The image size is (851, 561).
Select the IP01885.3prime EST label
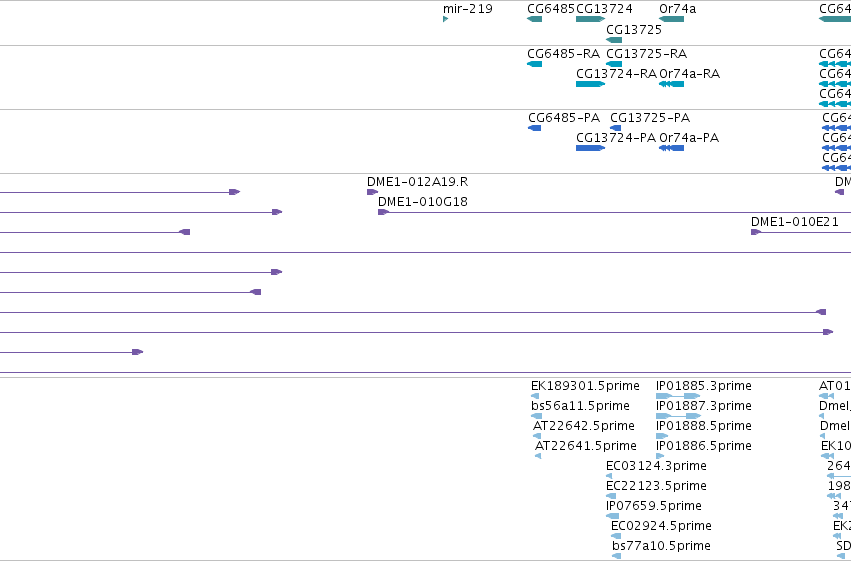(703, 386)
